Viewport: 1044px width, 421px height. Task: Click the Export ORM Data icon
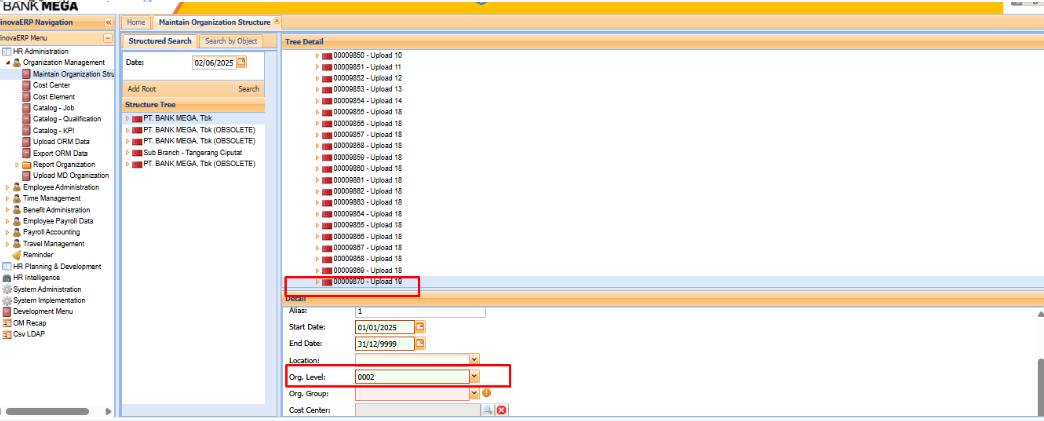[x=27, y=153]
